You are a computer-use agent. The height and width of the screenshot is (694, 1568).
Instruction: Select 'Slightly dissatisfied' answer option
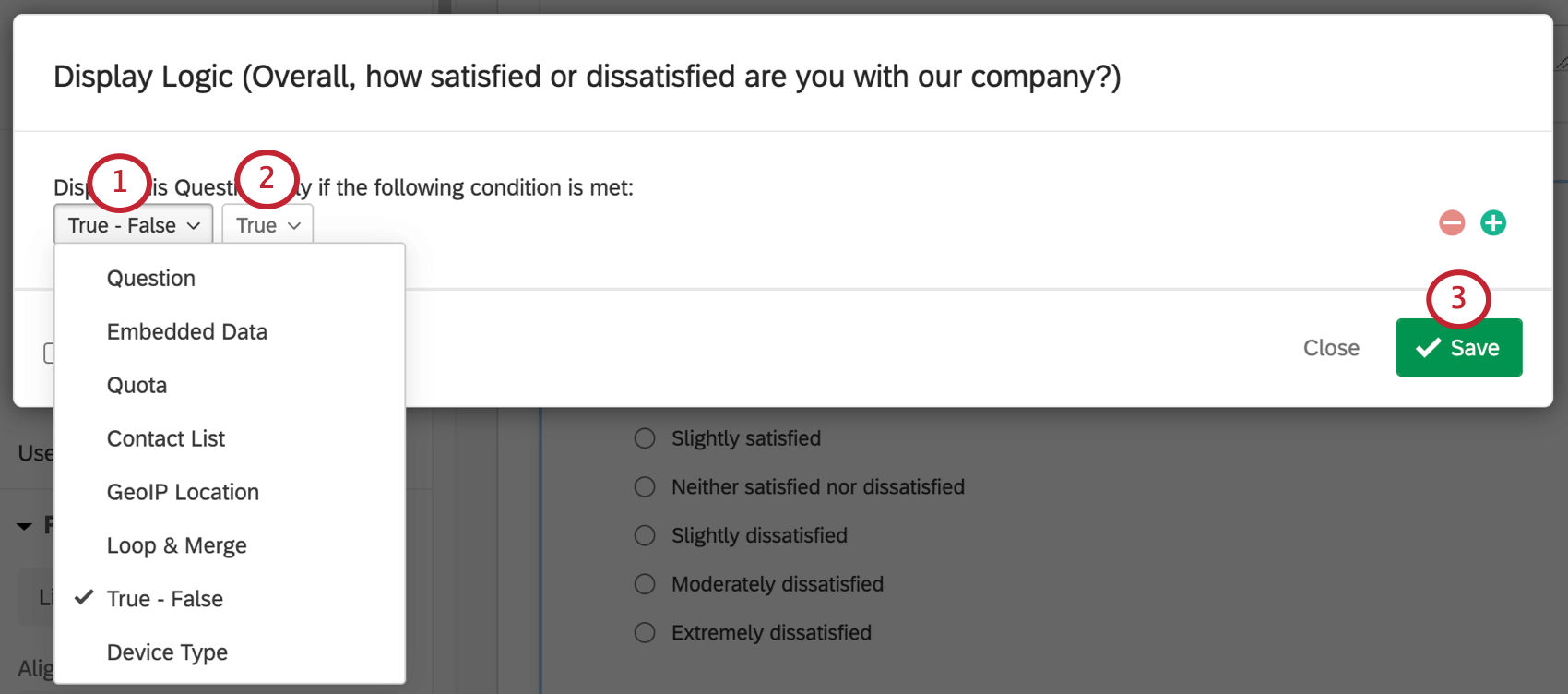pos(644,535)
